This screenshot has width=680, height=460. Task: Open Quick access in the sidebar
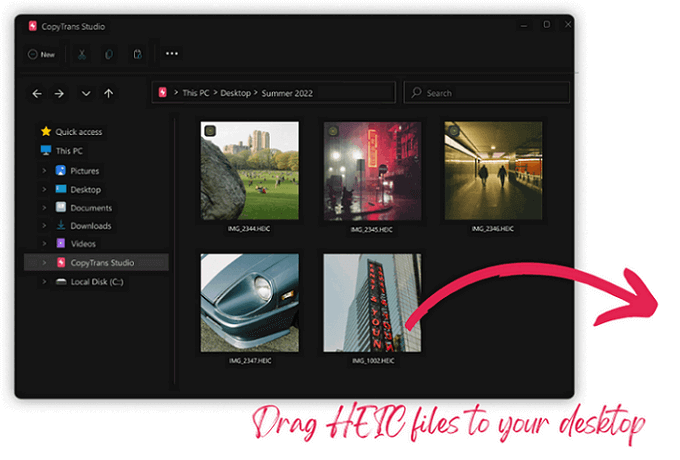78,132
